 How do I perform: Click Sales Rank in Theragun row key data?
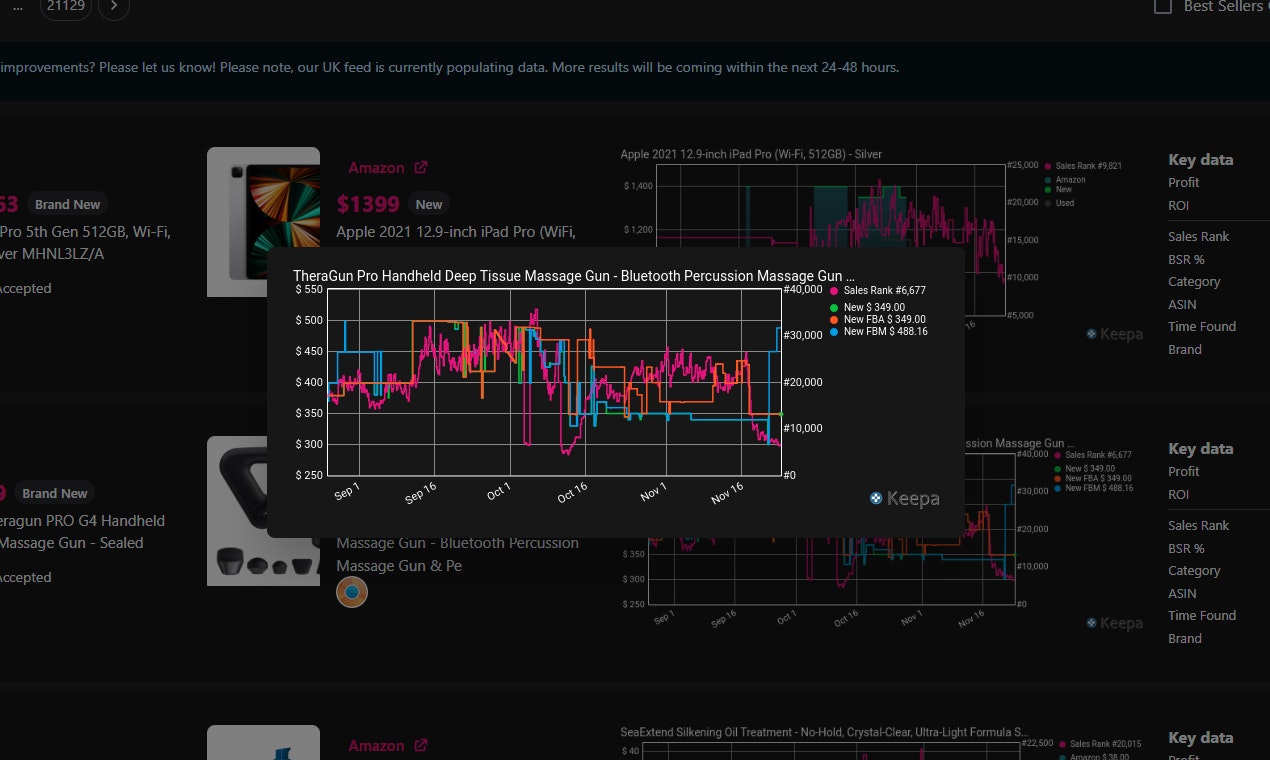point(1198,525)
